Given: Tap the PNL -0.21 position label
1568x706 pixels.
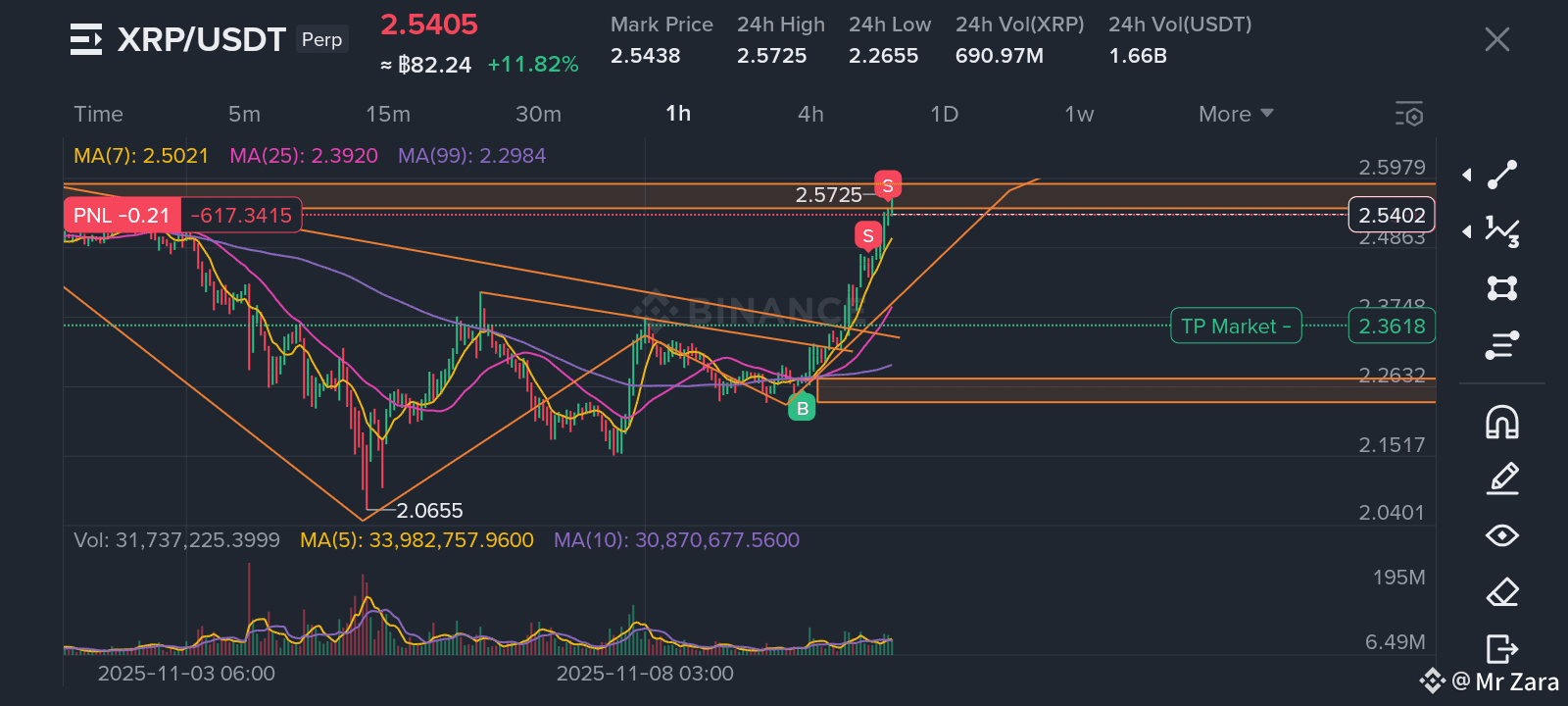Looking at the screenshot, I should click(x=122, y=215).
